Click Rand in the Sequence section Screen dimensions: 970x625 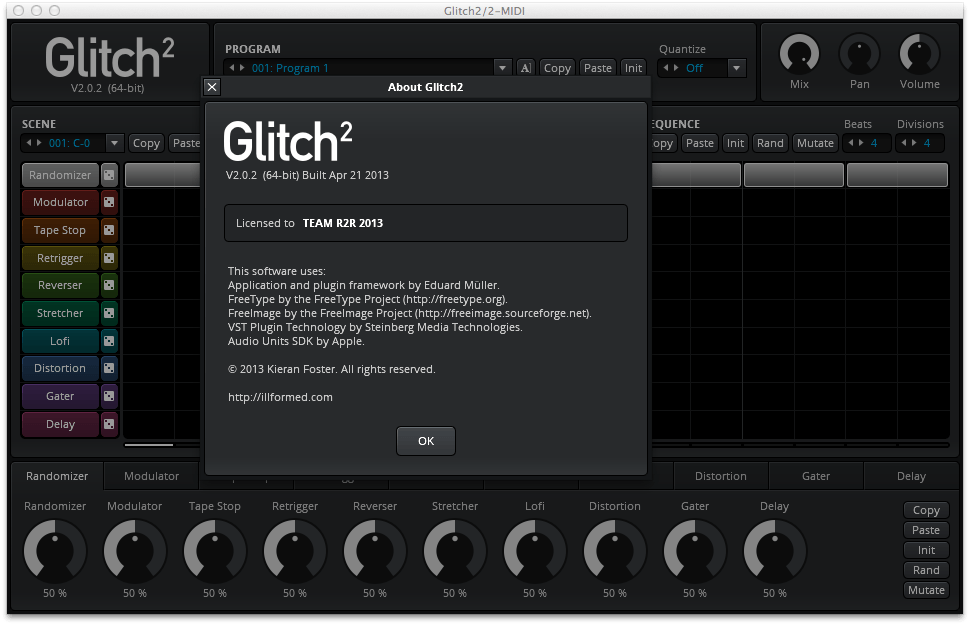tap(770, 143)
